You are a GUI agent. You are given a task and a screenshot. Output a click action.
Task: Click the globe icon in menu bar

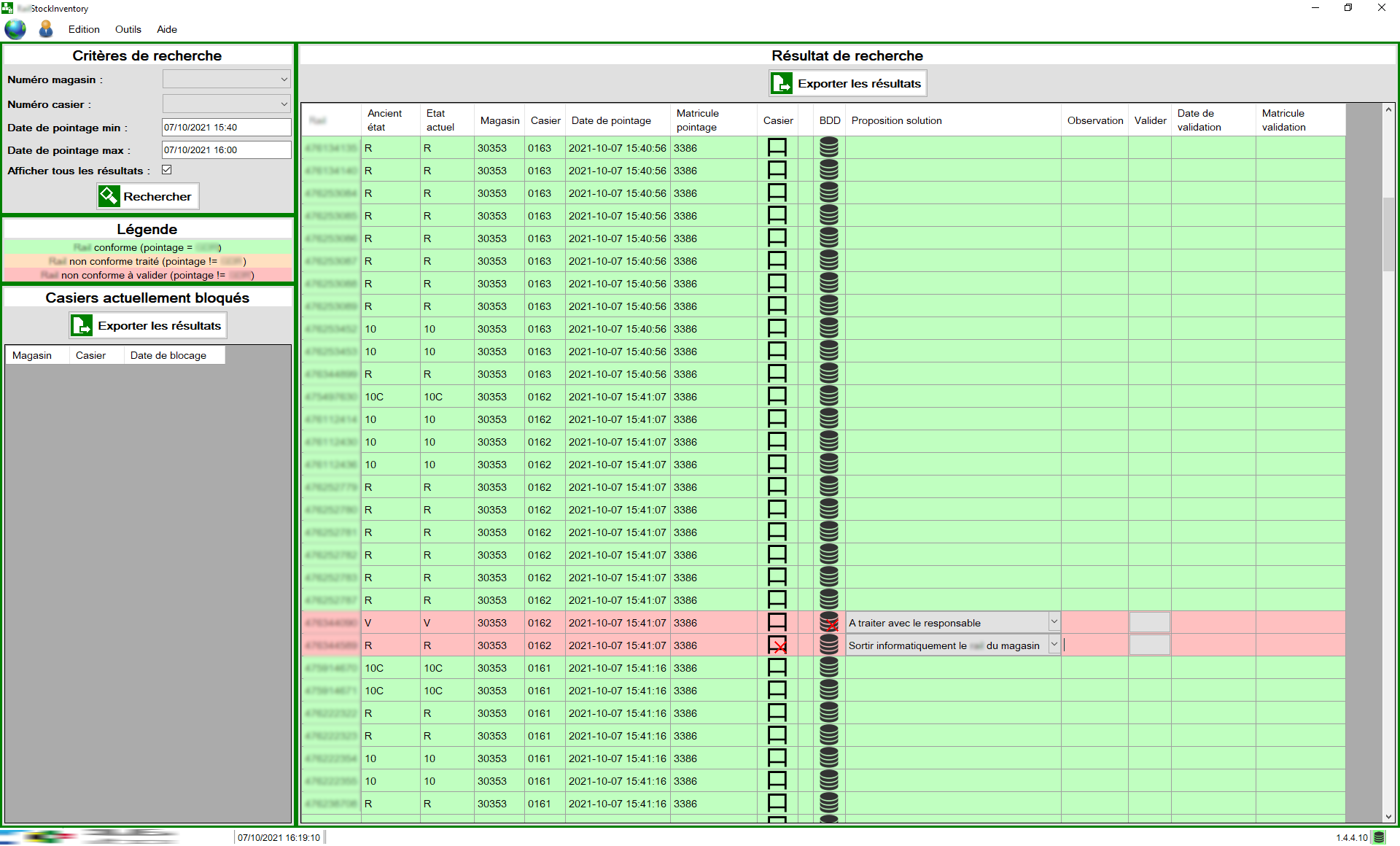[15, 29]
